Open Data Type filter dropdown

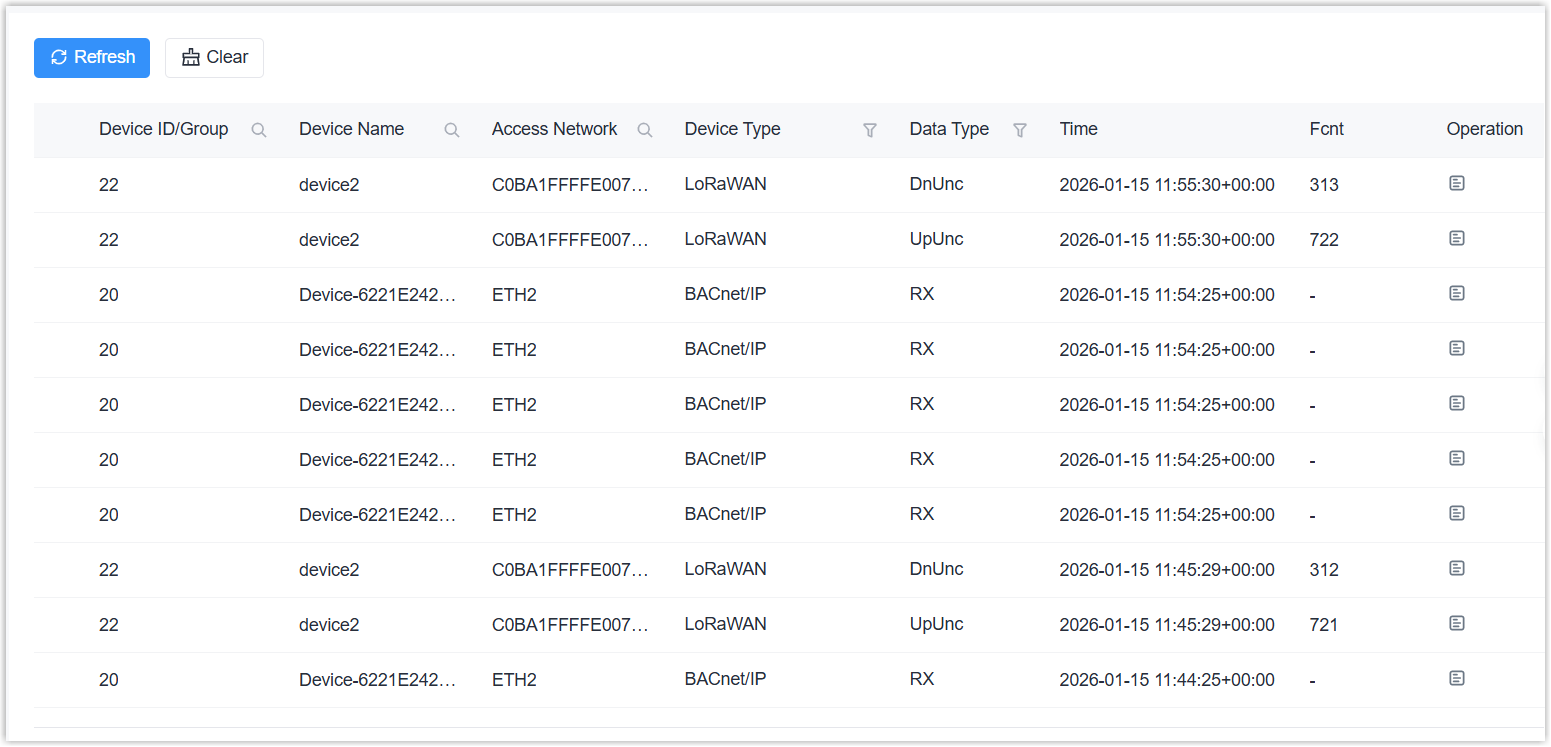(x=1020, y=130)
